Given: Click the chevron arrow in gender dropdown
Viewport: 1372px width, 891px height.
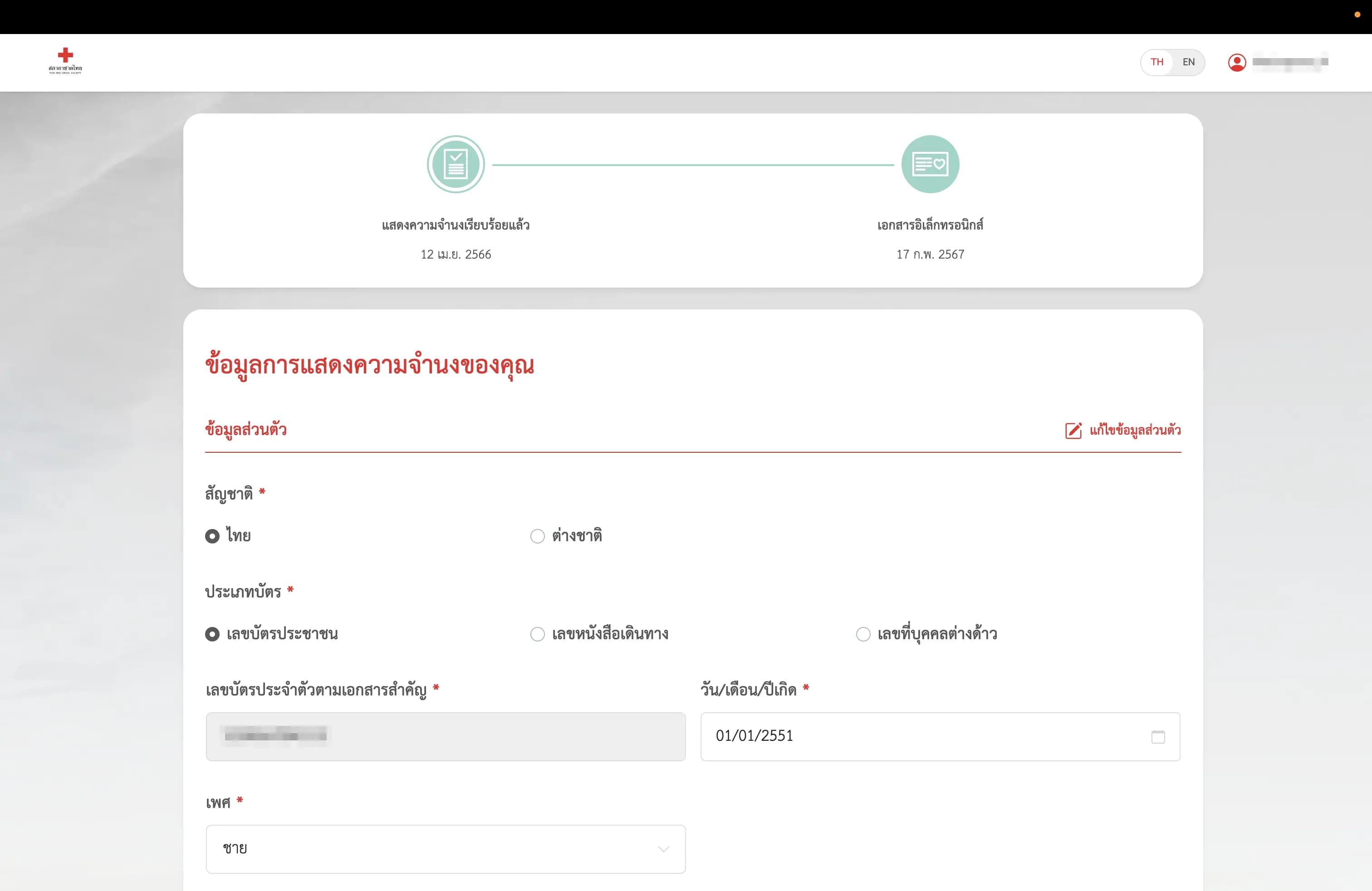Looking at the screenshot, I should (x=663, y=849).
